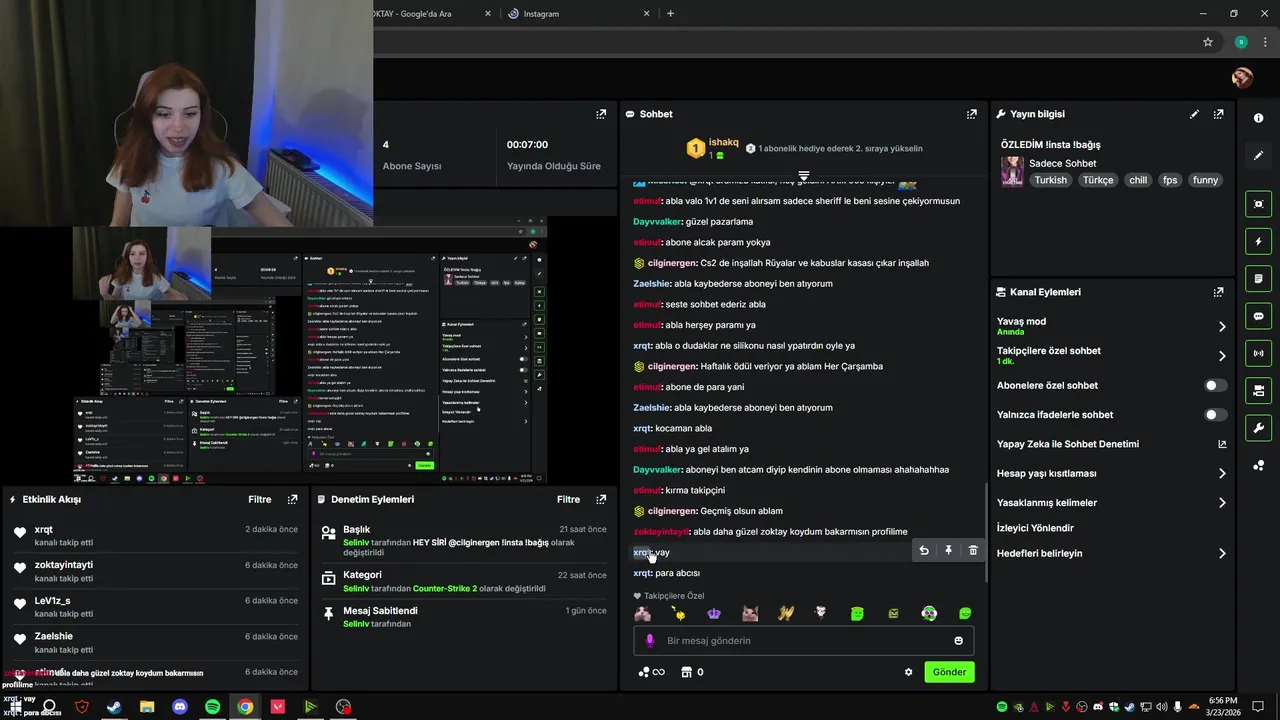Select the purple crown emote

pyautogui.click(x=714, y=613)
